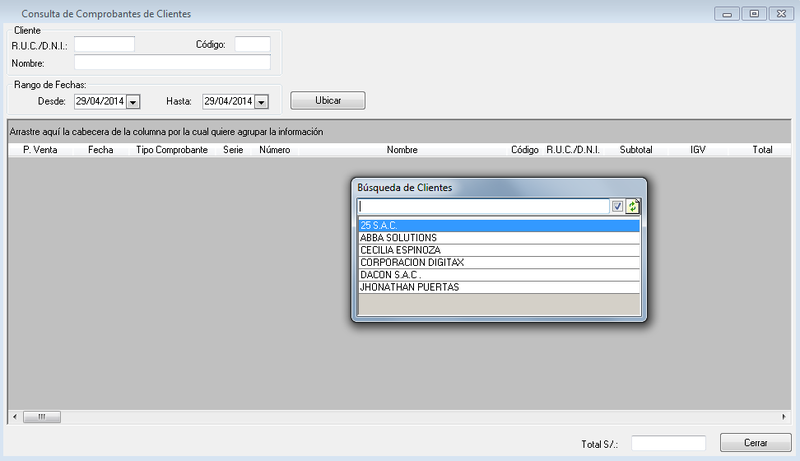Click the Código input field
The height and width of the screenshot is (461, 800).
click(252, 44)
